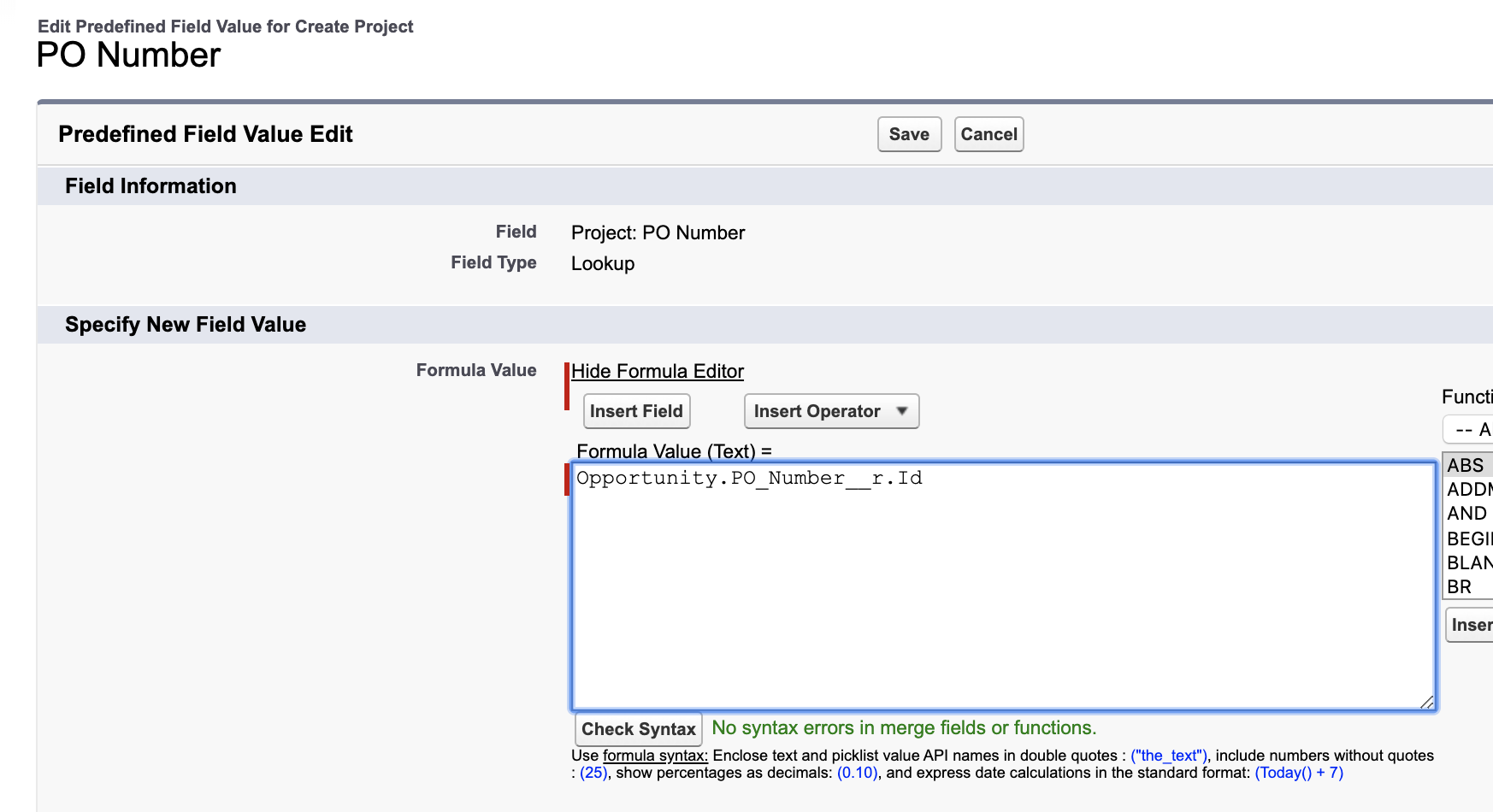Click the formula text area resize handle
The width and height of the screenshot is (1493, 812).
click(x=1426, y=702)
